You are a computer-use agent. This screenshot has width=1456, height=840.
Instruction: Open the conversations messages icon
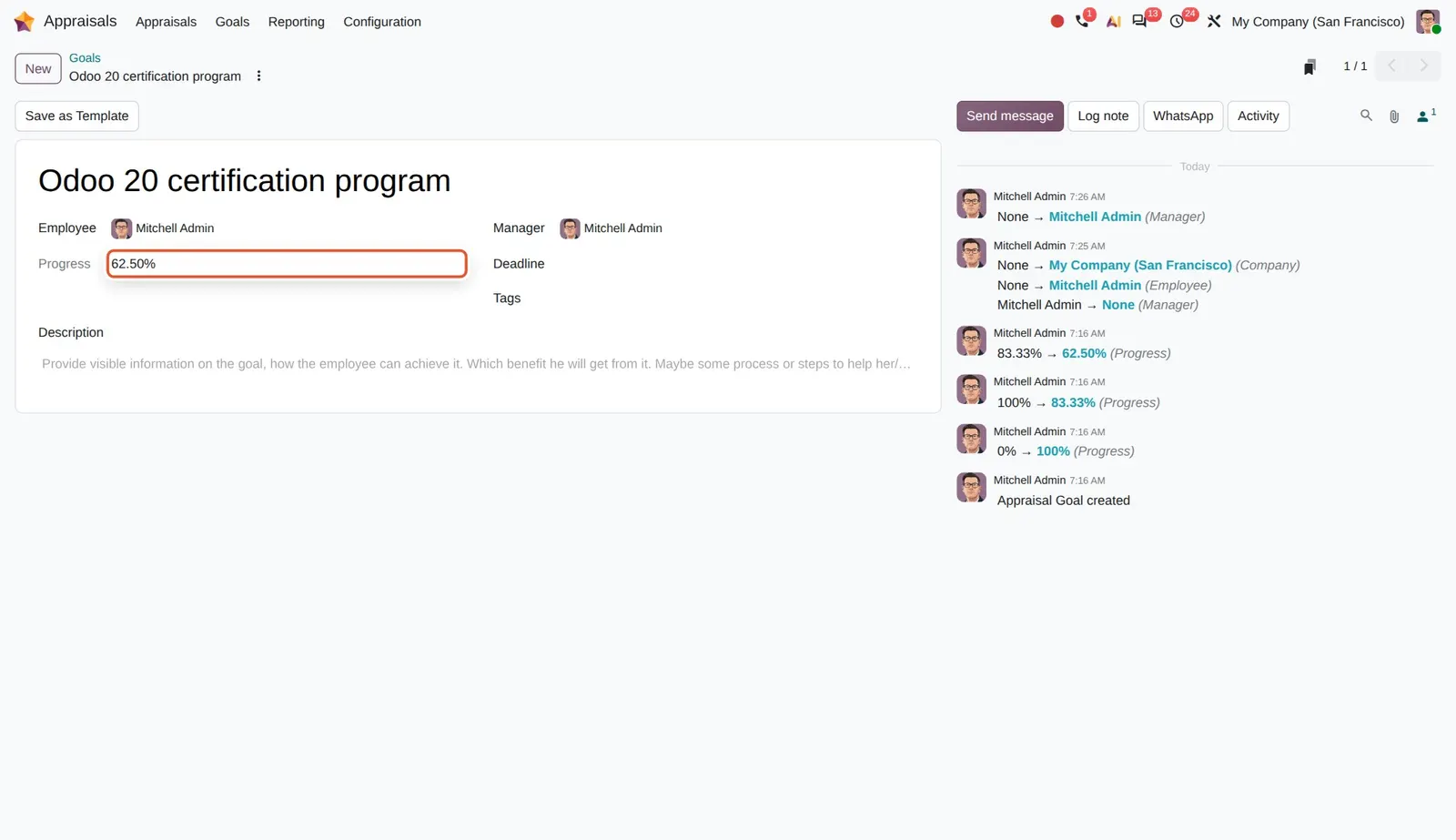coord(1139,21)
